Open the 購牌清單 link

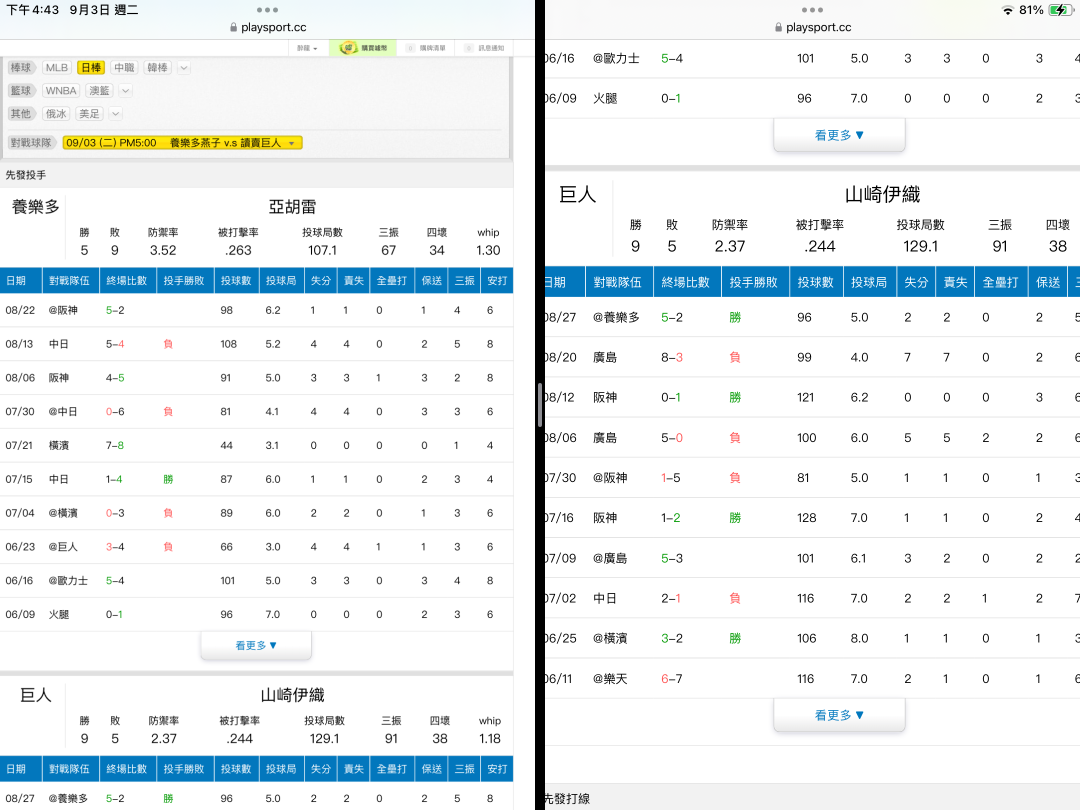click(x=428, y=48)
